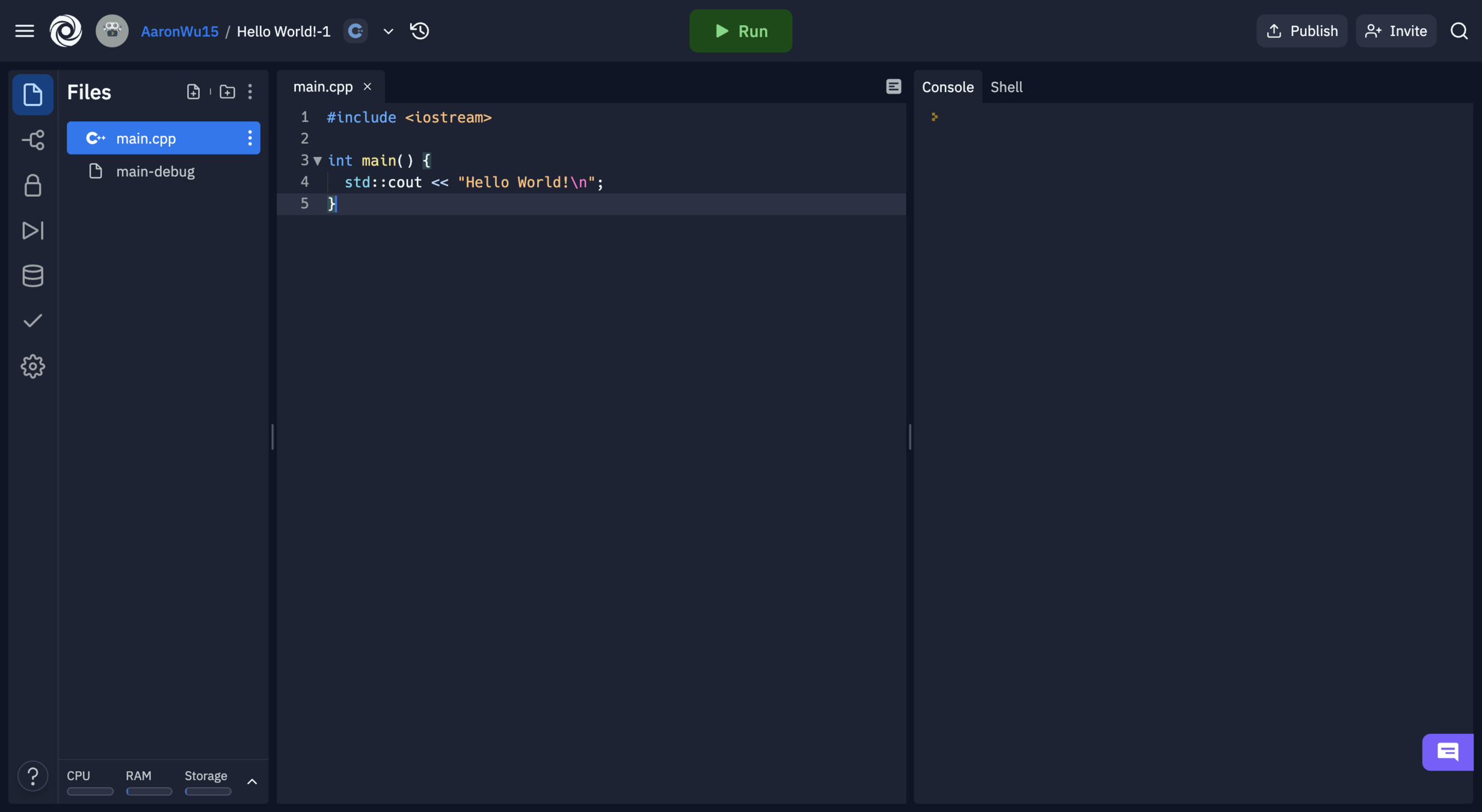Collapse the main function fold arrow
The height and width of the screenshot is (812, 1482).
[x=318, y=161]
